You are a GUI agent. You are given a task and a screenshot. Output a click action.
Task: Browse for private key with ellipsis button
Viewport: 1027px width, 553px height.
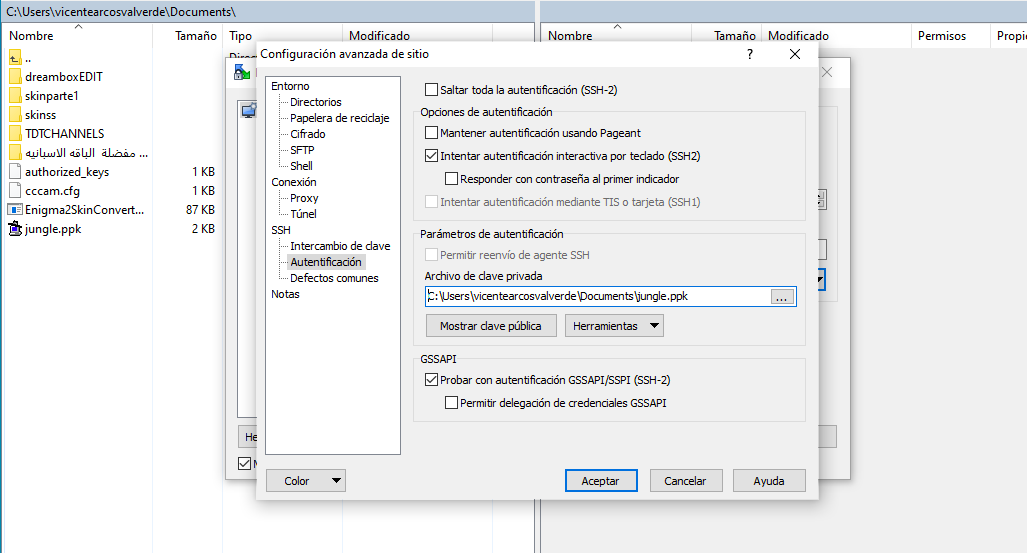pos(782,297)
